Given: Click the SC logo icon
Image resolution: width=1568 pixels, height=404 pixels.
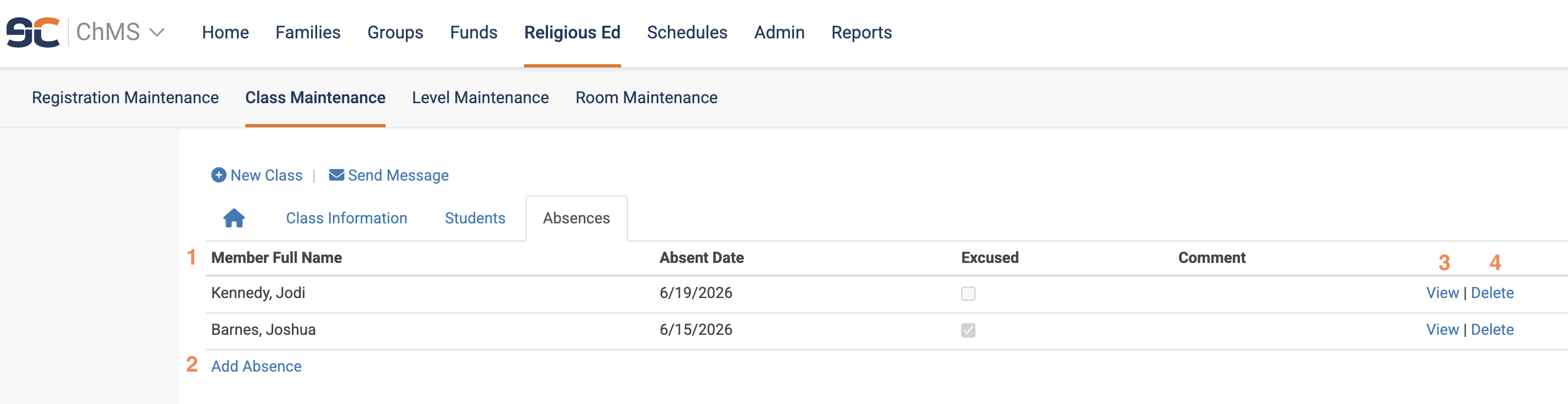Looking at the screenshot, I should 33,32.
